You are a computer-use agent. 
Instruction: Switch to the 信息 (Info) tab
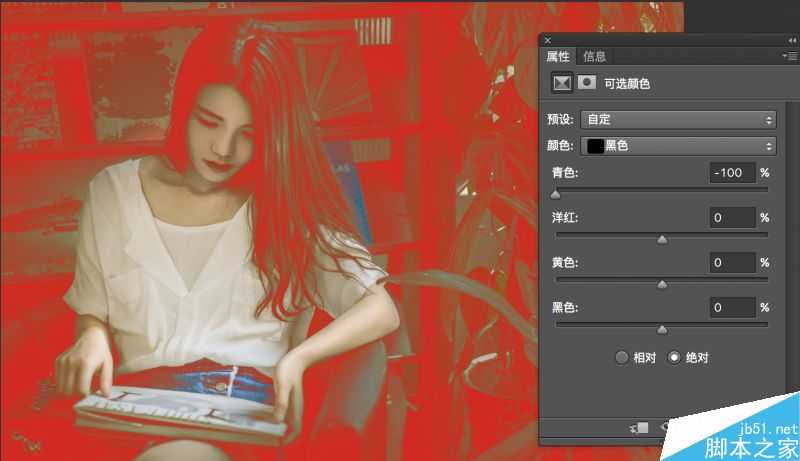click(594, 56)
